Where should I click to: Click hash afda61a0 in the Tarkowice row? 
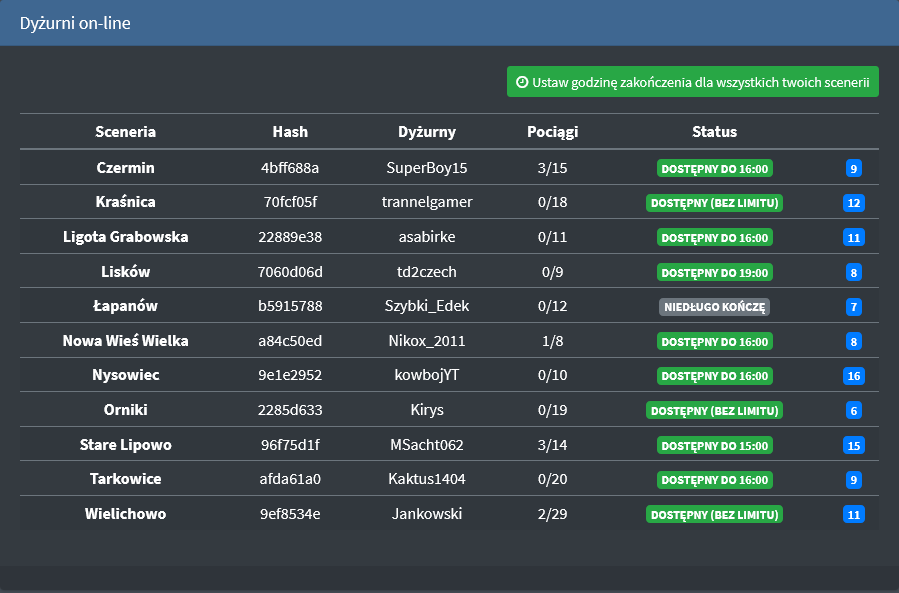[x=290, y=479]
